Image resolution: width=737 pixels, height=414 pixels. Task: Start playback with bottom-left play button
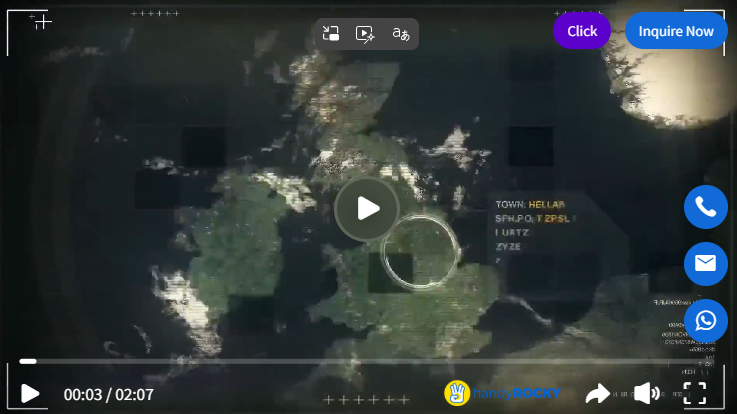tap(31, 394)
